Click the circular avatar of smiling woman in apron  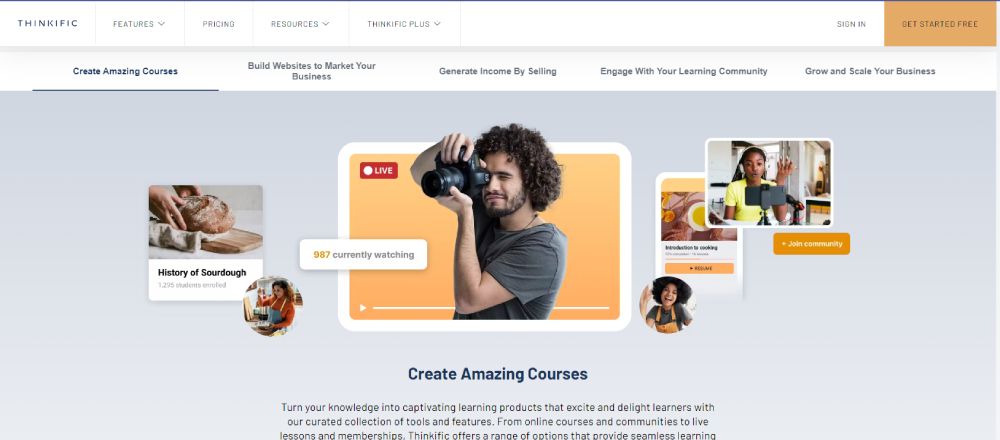tap(668, 305)
